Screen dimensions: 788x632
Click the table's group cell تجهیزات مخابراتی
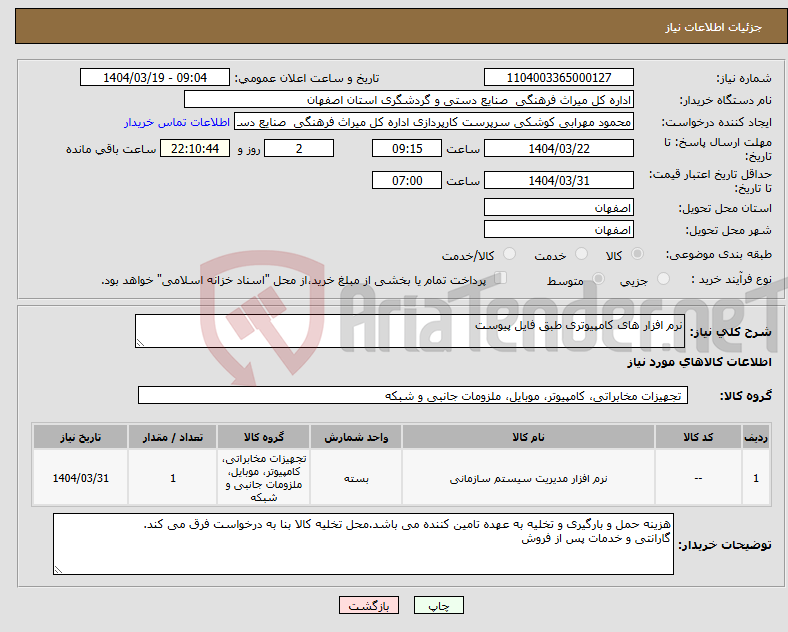click(x=263, y=478)
